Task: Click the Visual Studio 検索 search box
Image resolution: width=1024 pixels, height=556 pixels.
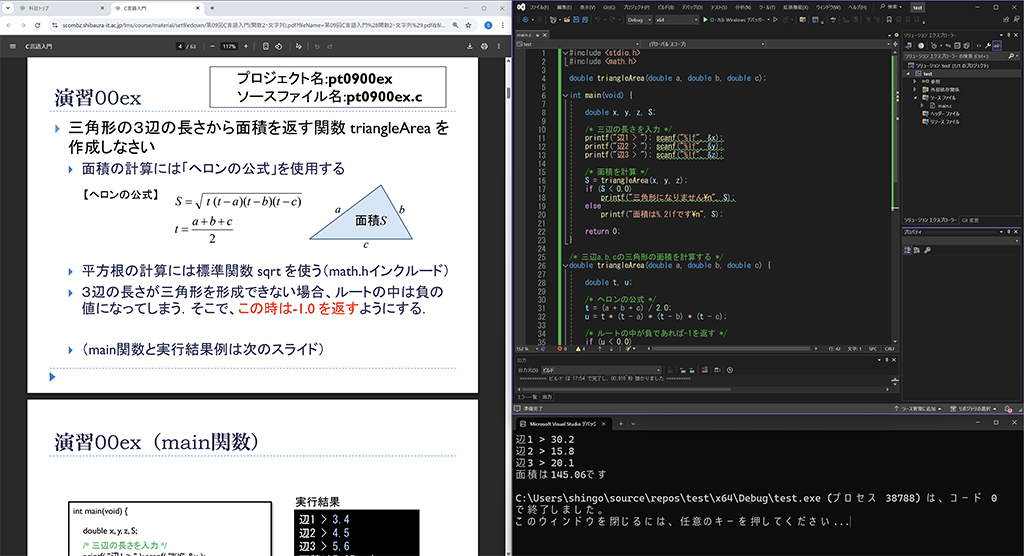Action: (892, 7)
